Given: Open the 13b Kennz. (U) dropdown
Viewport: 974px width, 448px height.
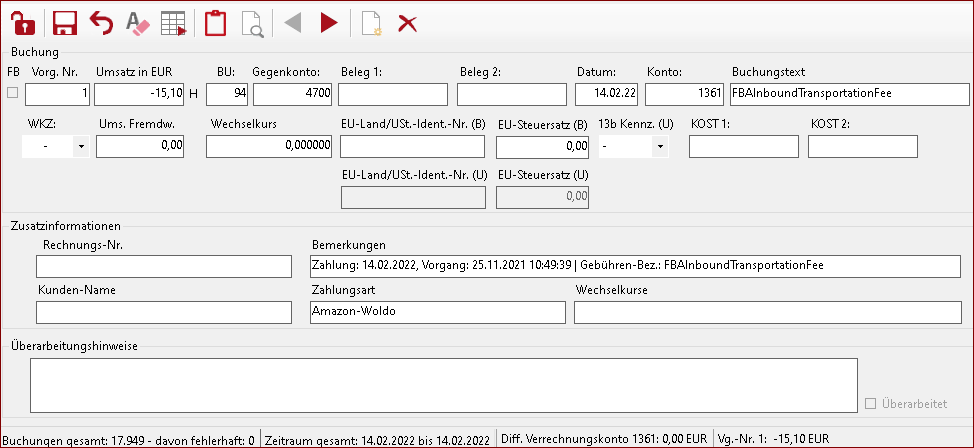Looking at the screenshot, I should (x=659, y=147).
